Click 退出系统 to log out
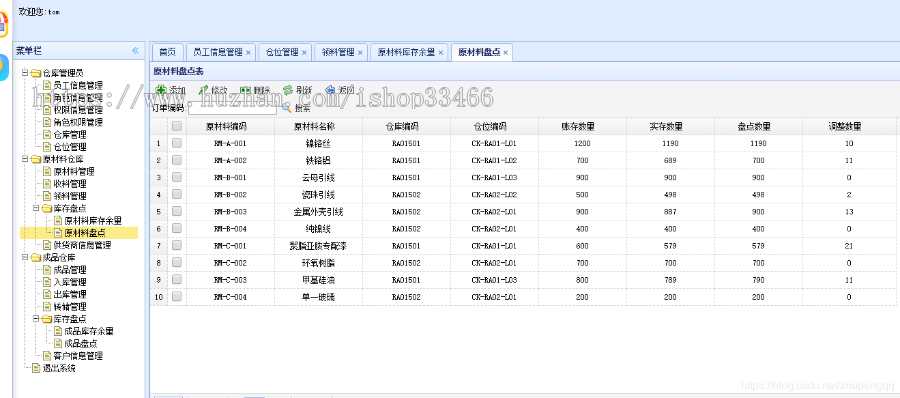900x398 pixels. pyautogui.click(x=59, y=368)
